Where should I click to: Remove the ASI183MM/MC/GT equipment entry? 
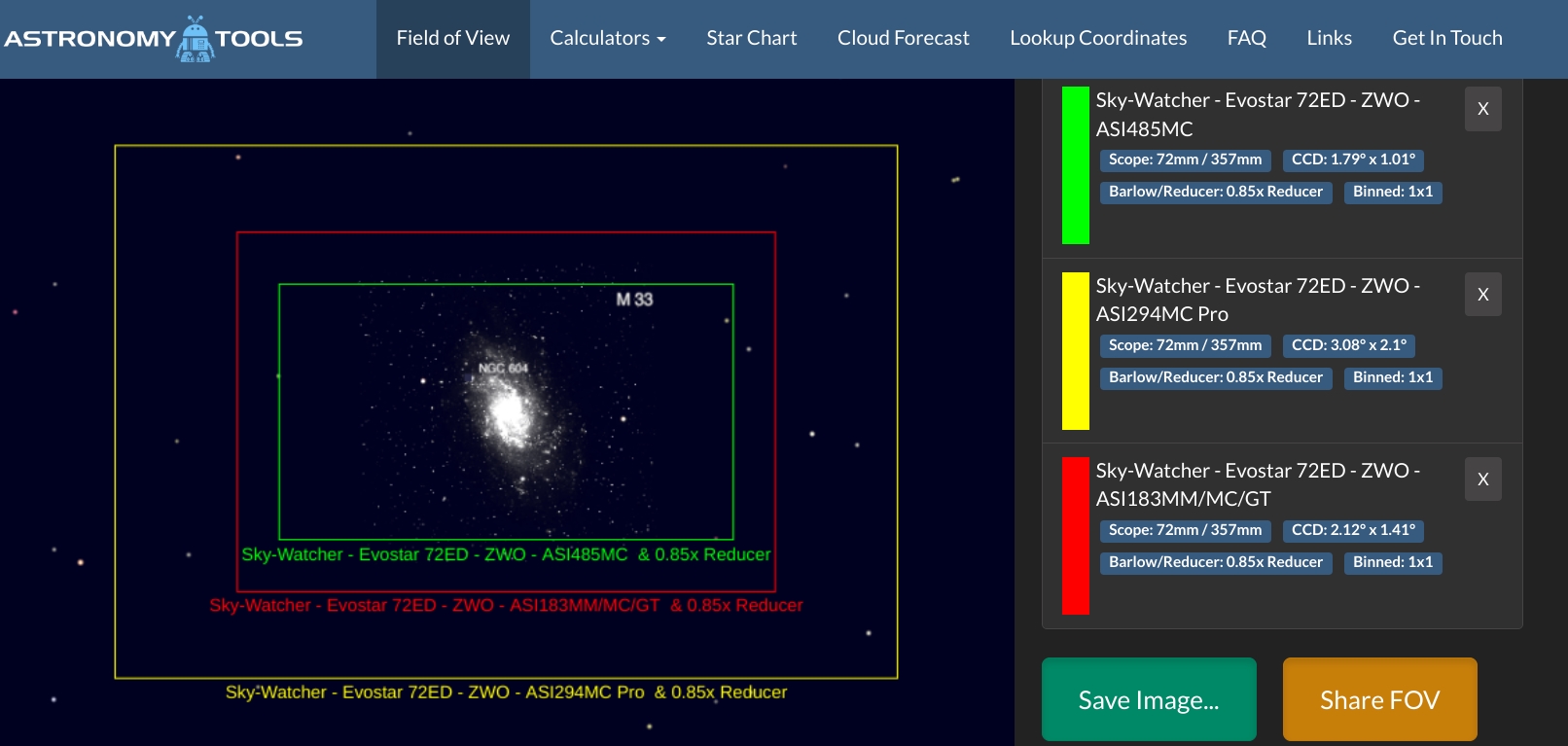coord(1482,480)
